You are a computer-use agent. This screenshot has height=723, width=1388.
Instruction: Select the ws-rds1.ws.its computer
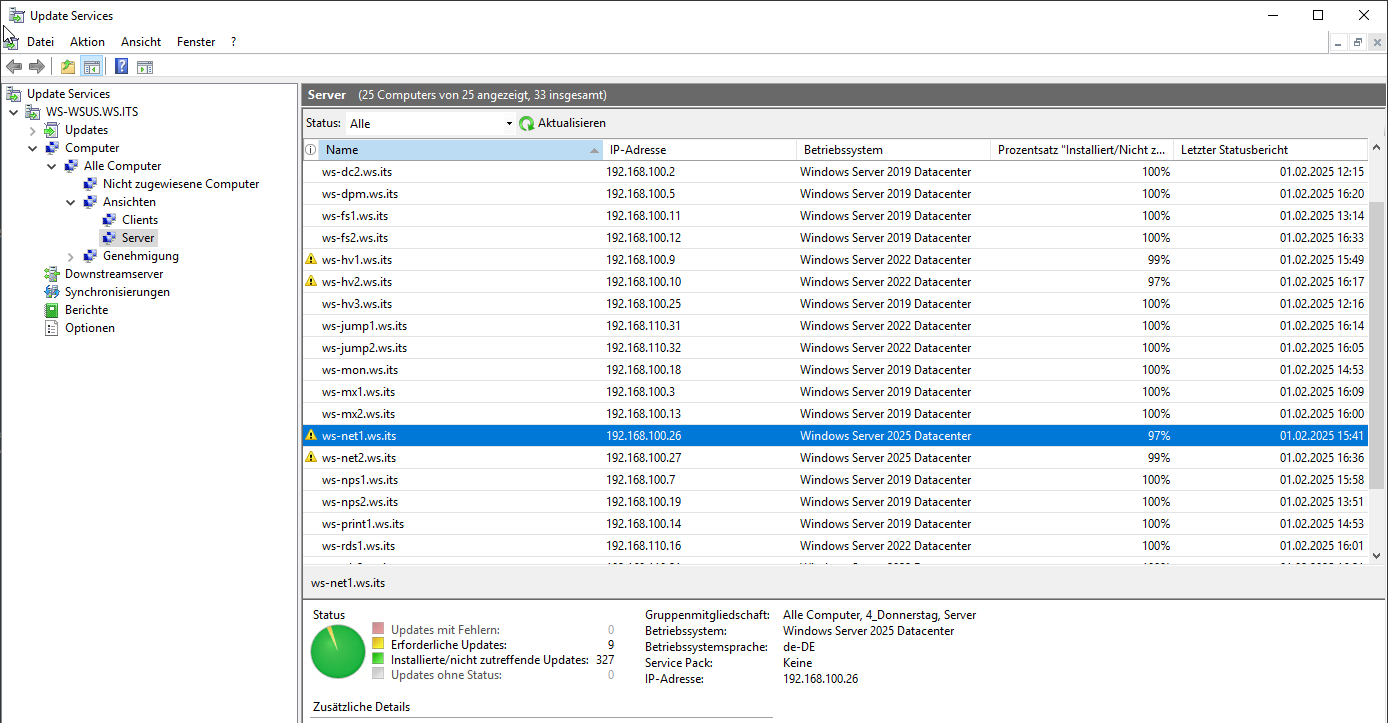(835, 545)
